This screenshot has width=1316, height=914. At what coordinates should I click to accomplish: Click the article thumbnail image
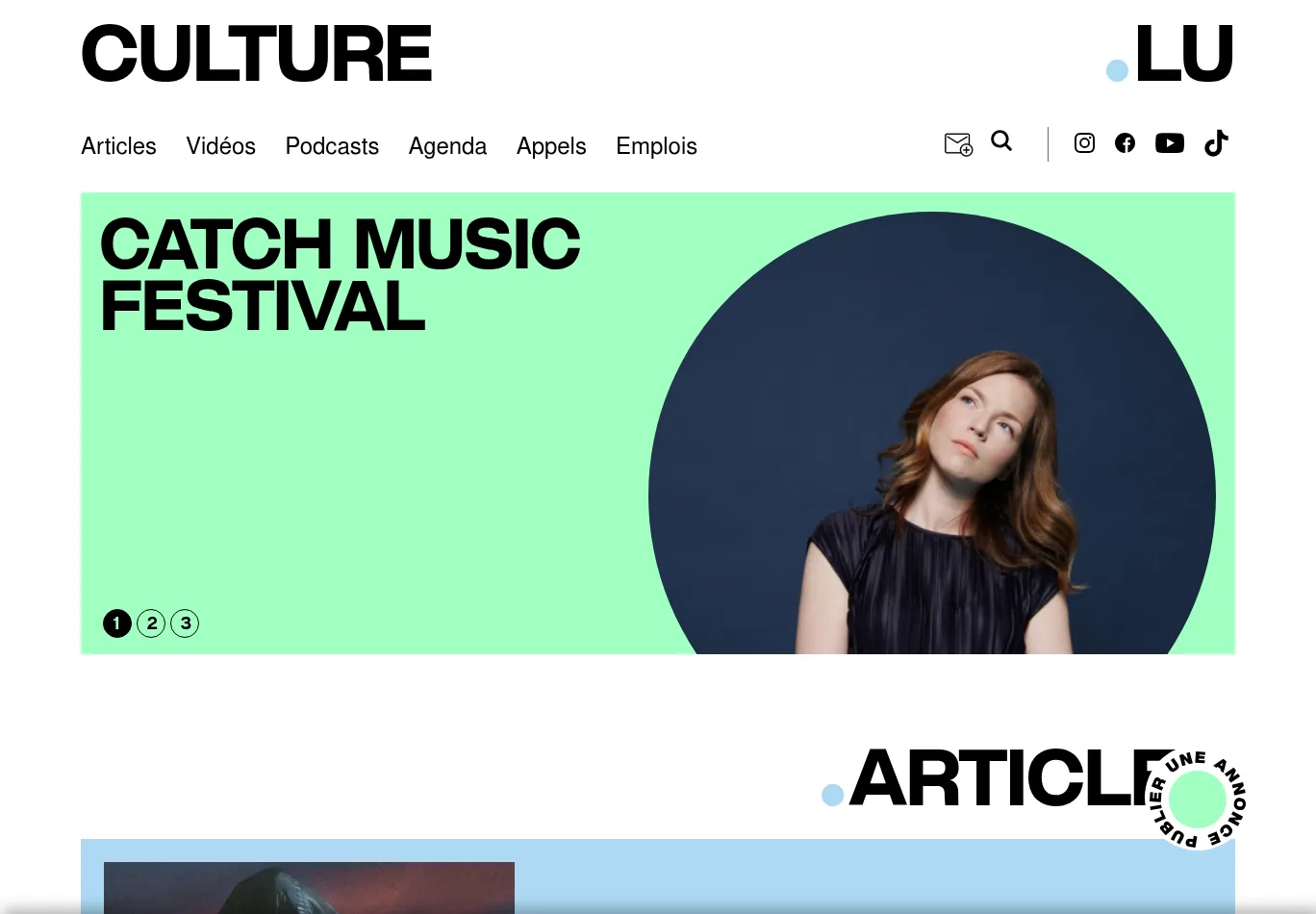[309, 887]
